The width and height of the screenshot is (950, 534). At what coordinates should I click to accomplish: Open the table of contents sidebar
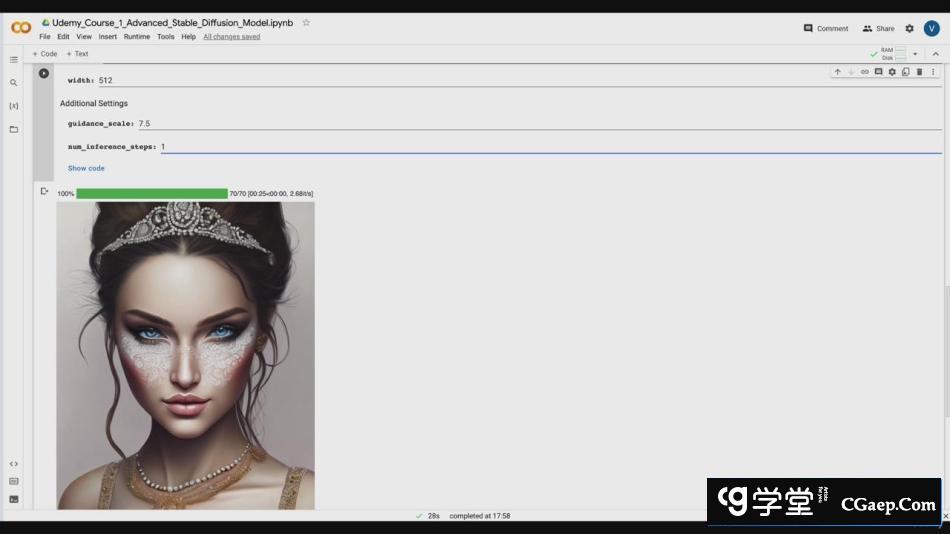click(14, 60)
